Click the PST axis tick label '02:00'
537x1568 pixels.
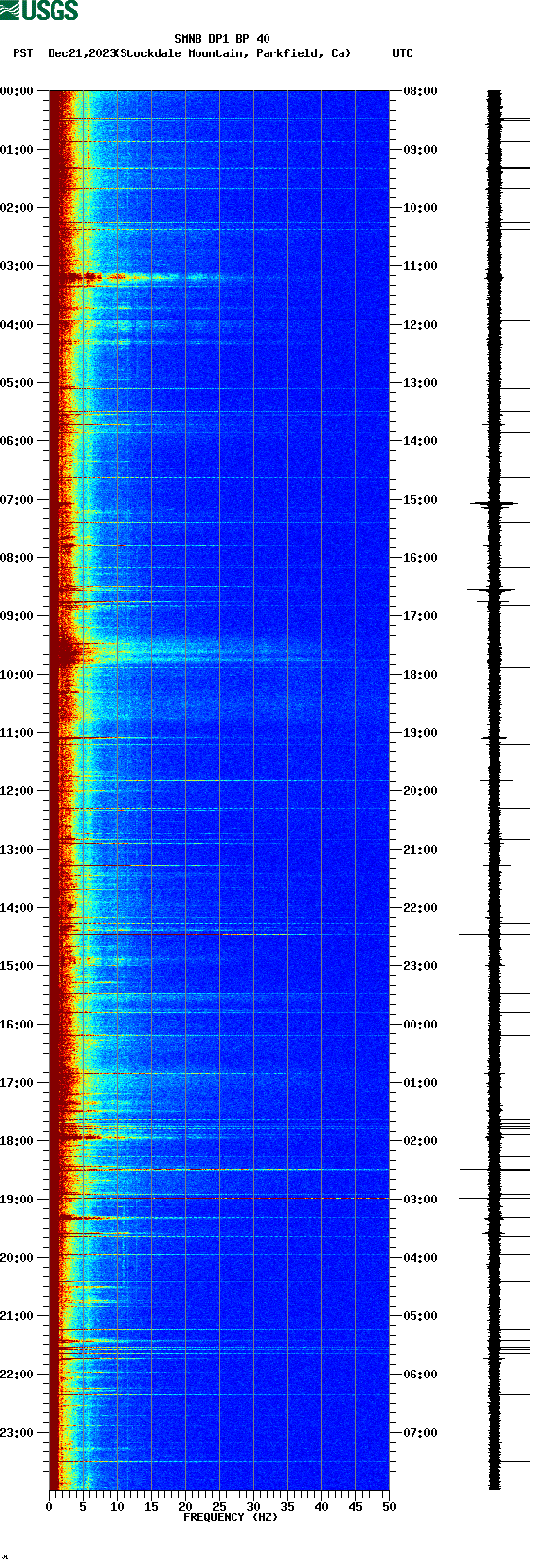coord(18,208)
